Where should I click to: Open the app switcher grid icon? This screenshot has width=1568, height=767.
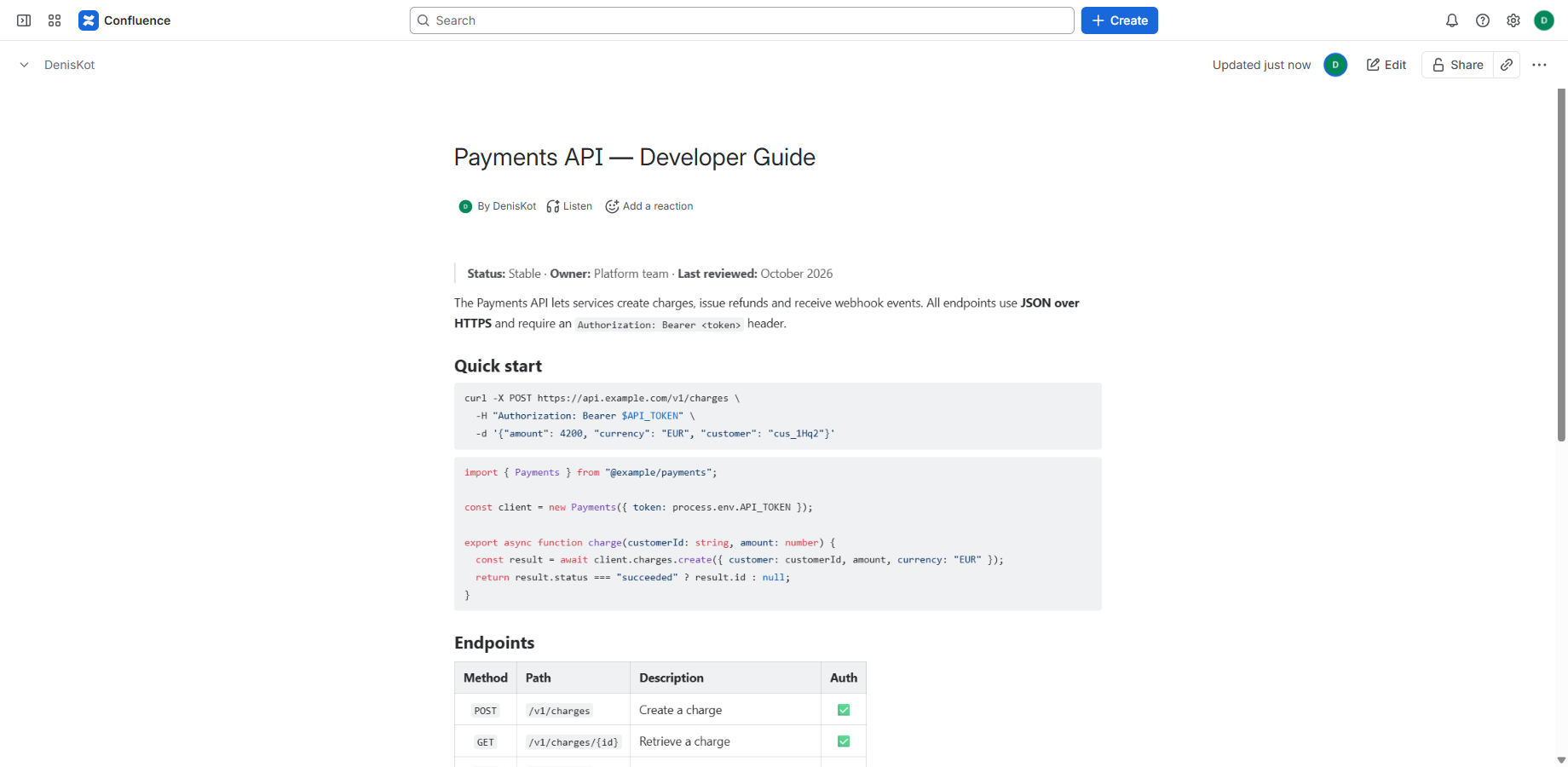55,20
